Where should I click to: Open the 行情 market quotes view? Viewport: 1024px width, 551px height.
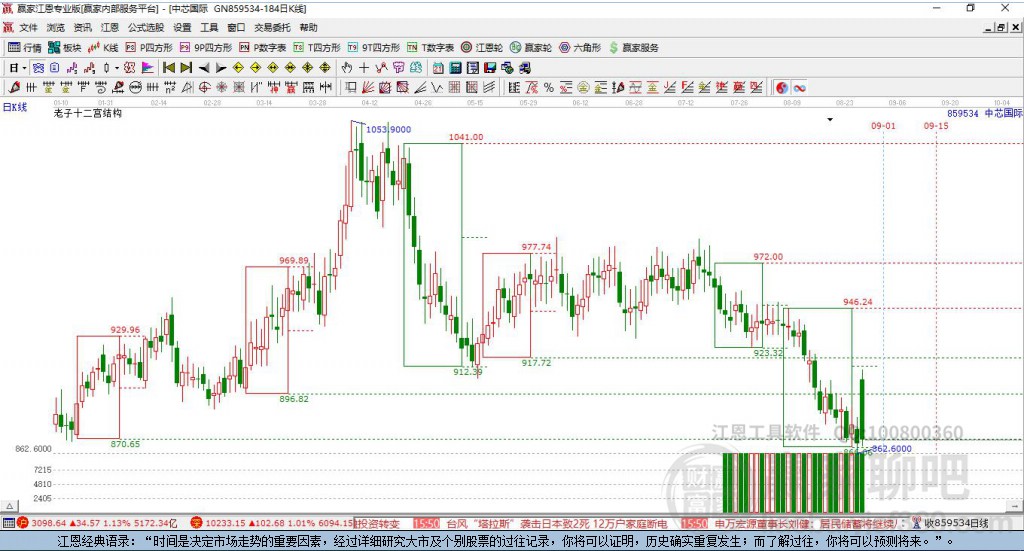(x=24, y=48)
